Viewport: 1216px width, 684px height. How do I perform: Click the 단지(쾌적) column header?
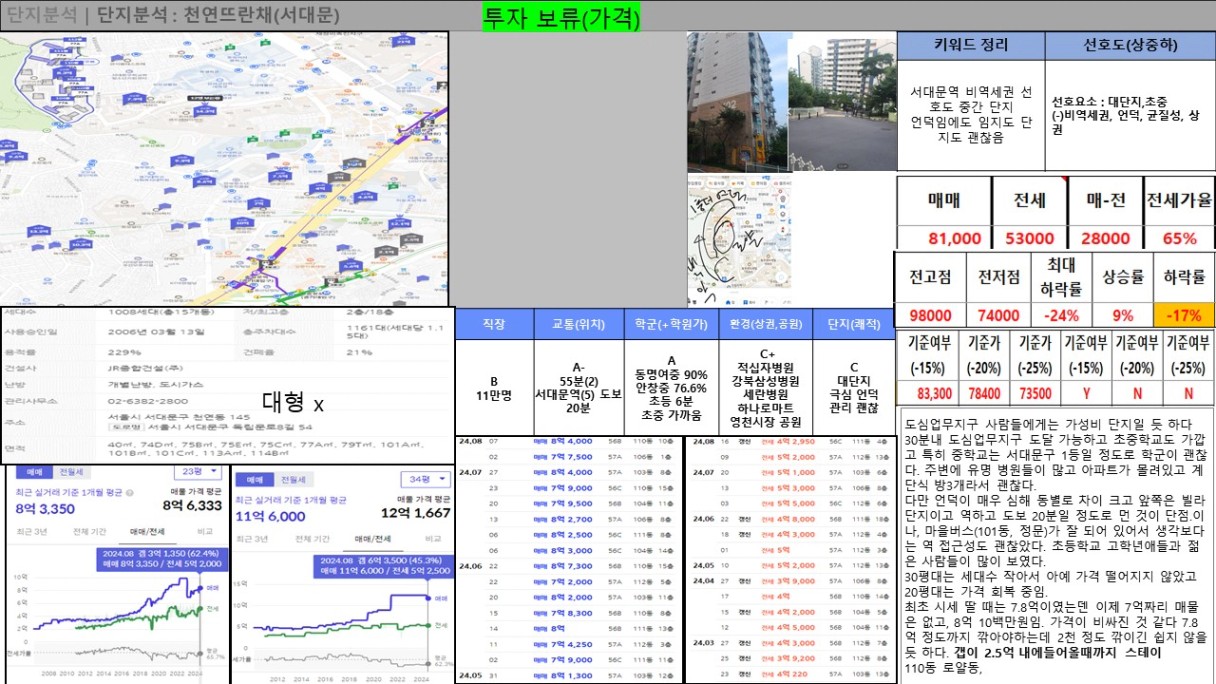pyautogui.click(x=853, y=325)
